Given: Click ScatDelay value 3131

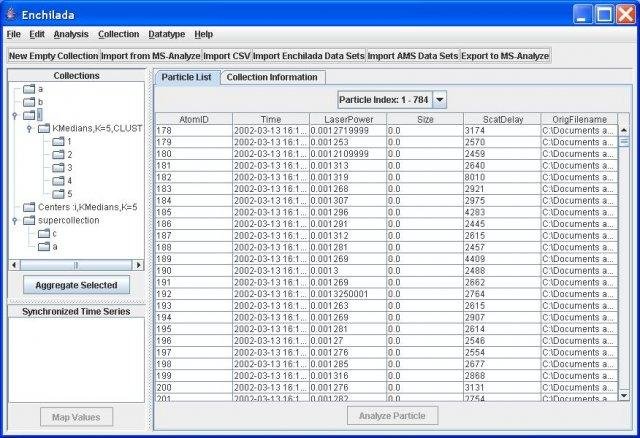Looking at the screenshot, I should (502, 387).
